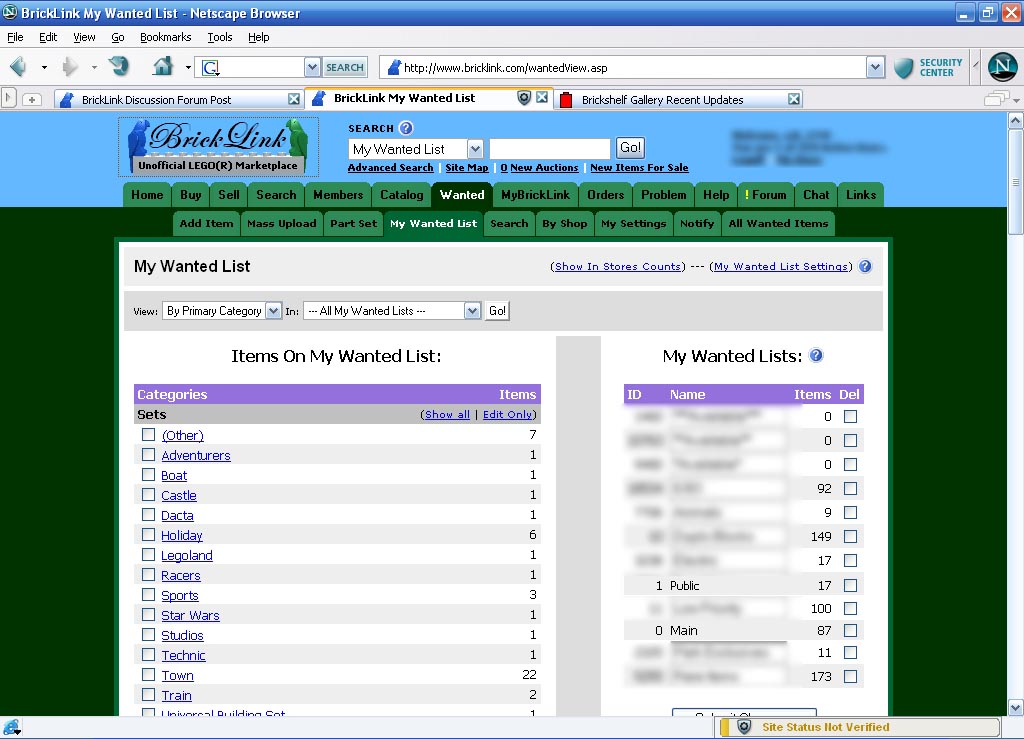The width and height of the screenshot is (1024, 739).
Task: Expand the All My Wanted Lists dropdown
Action: pyautogui.click(x=471, y=311)
